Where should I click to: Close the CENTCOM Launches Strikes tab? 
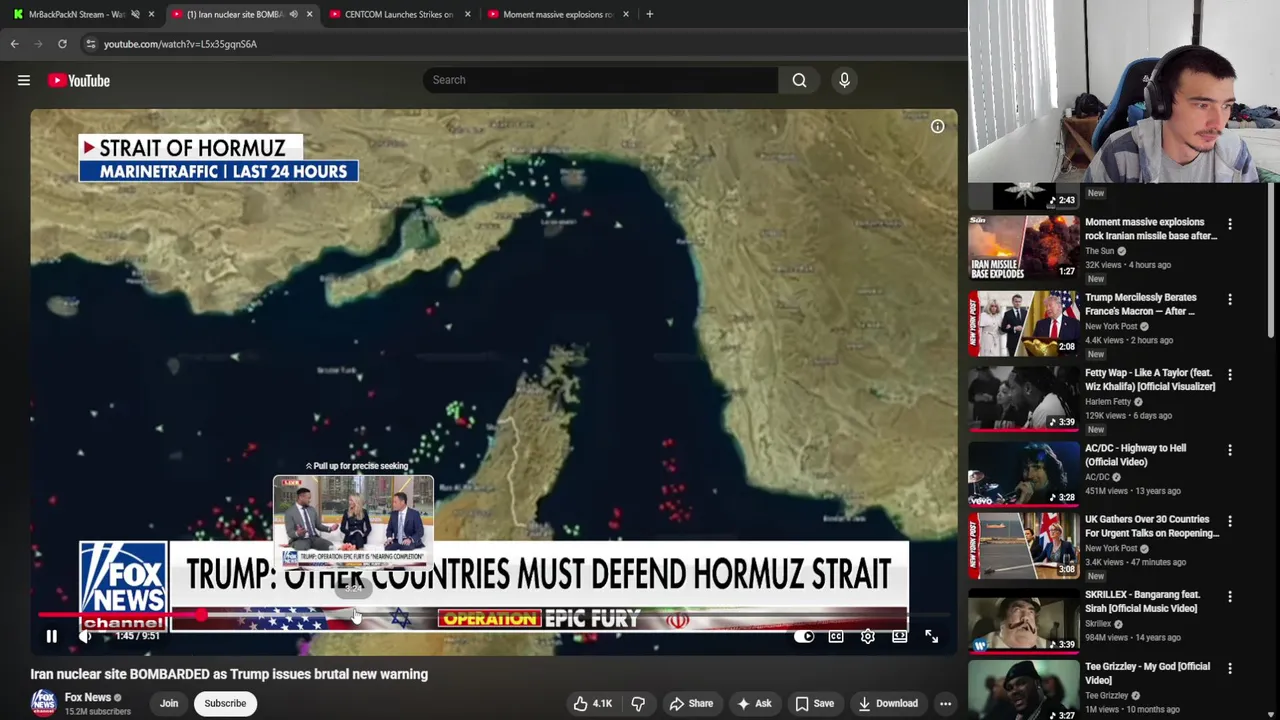[x=467, y=14]
